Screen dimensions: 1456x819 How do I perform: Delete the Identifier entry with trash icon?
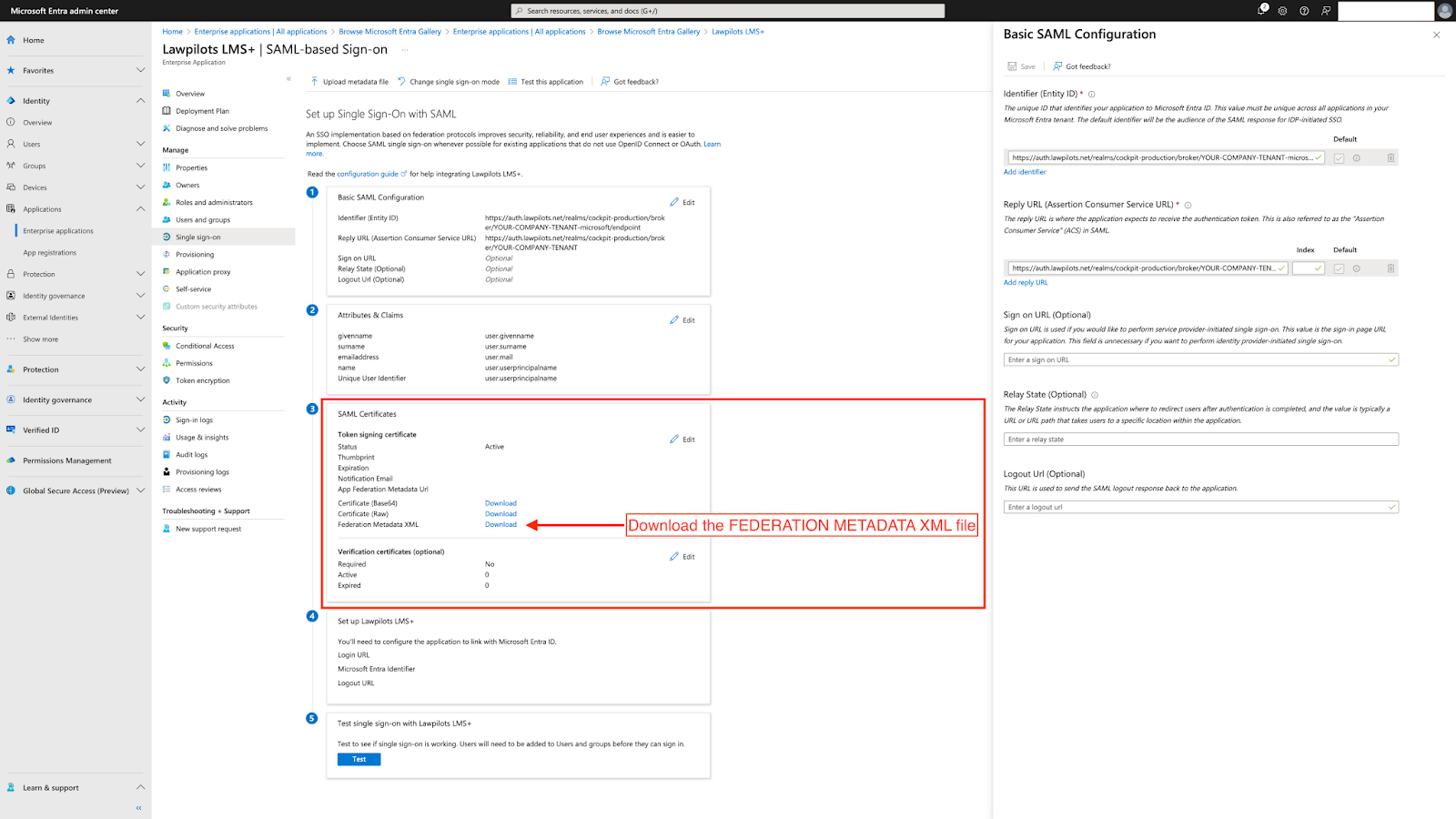(x=1390, y=157)
